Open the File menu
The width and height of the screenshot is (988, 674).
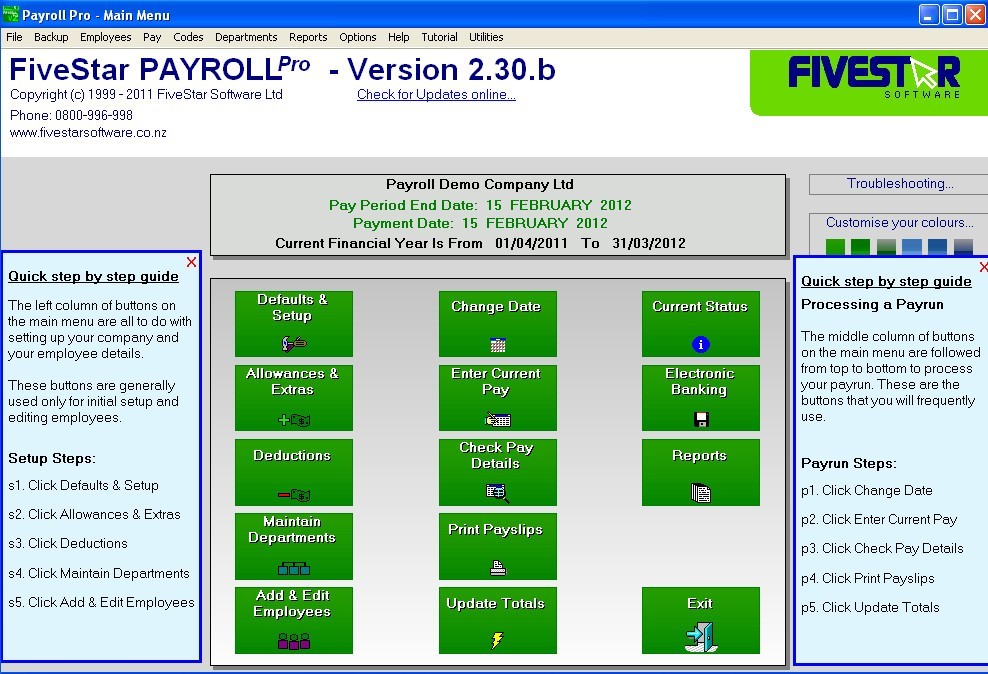pos(14,37)
